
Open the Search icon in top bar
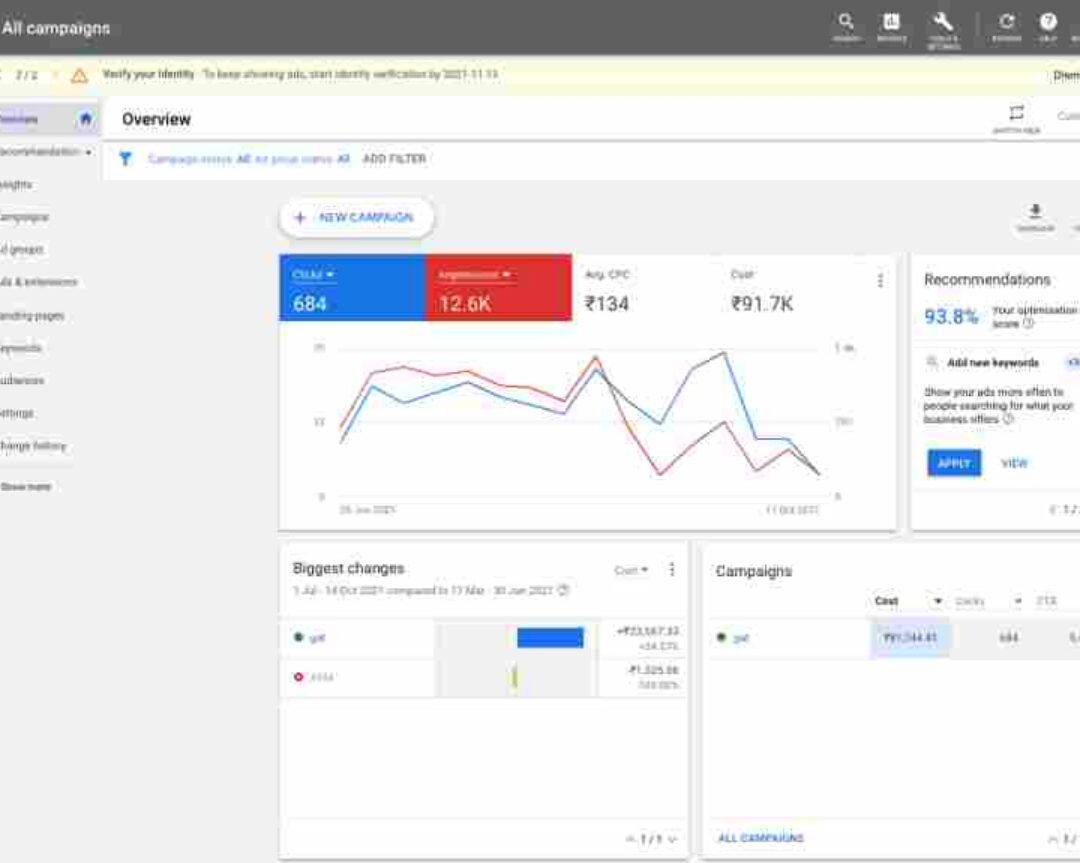[x=847, y=23]
